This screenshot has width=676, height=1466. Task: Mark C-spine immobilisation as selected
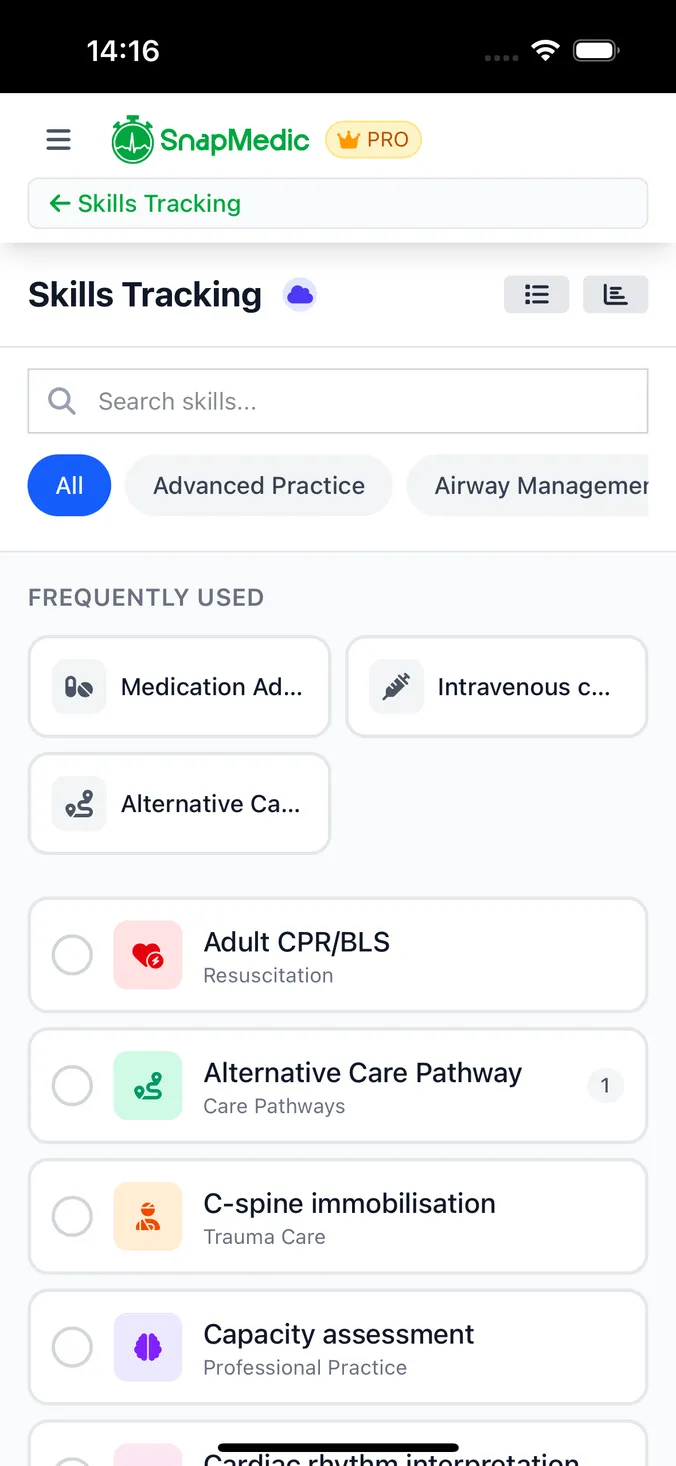click(72, 1216)
